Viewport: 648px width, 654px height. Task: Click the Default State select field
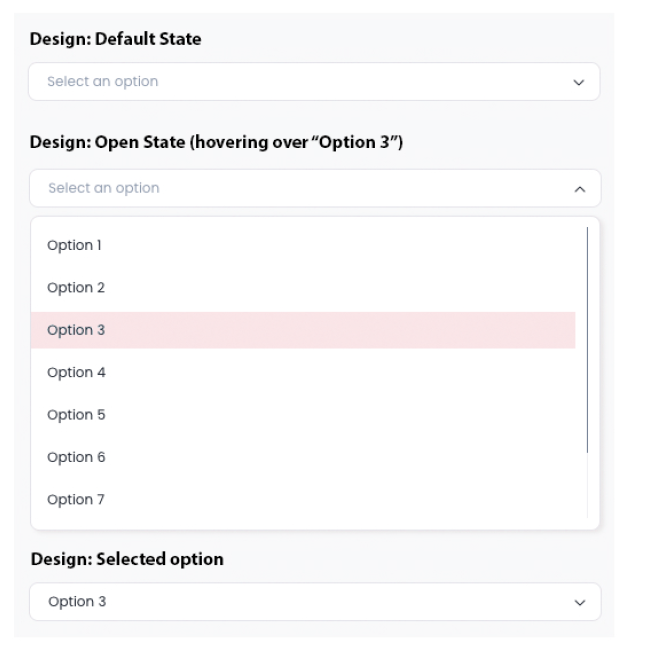click(x=314, y=82)
